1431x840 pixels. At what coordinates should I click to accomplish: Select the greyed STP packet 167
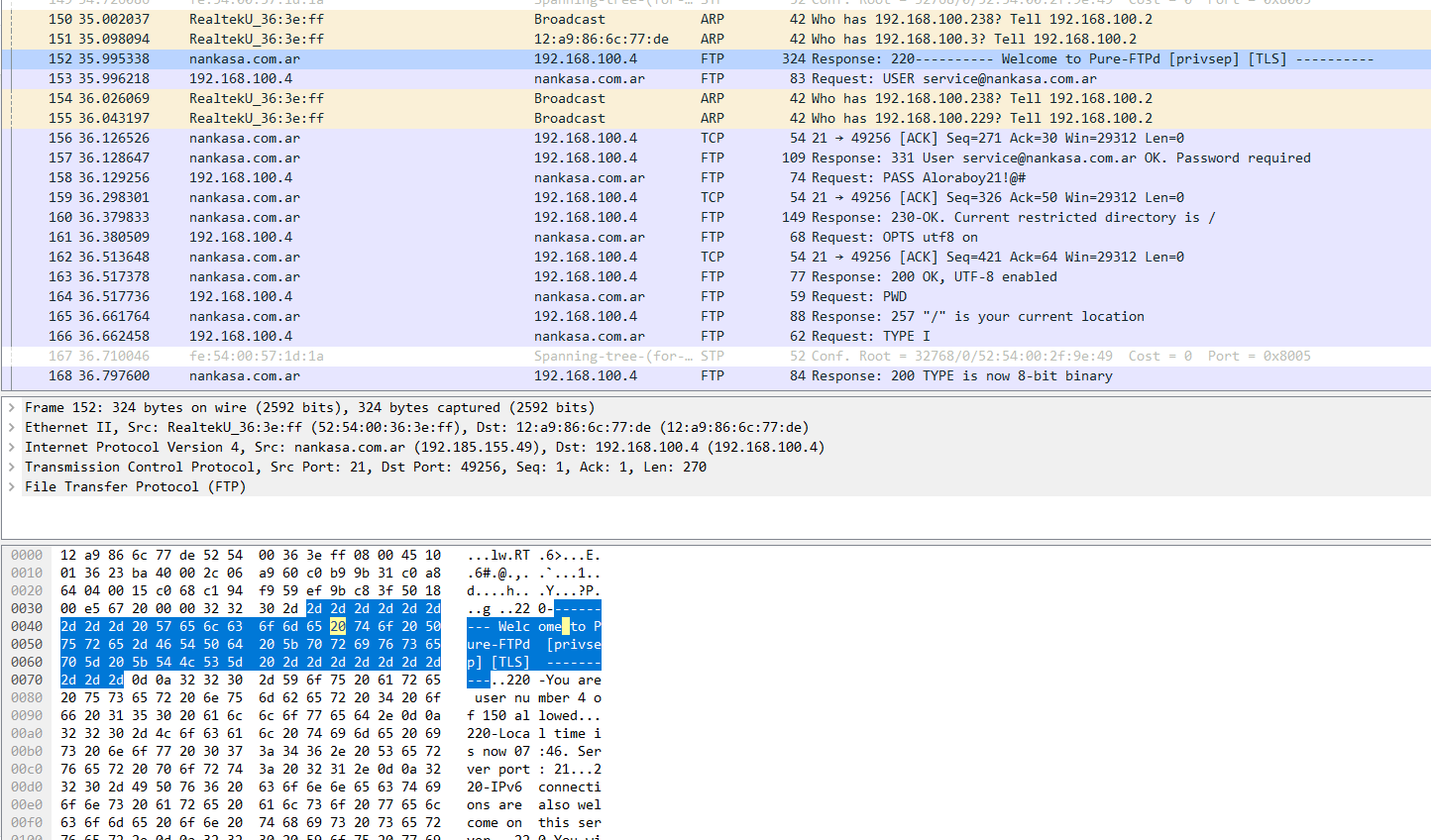595,356
